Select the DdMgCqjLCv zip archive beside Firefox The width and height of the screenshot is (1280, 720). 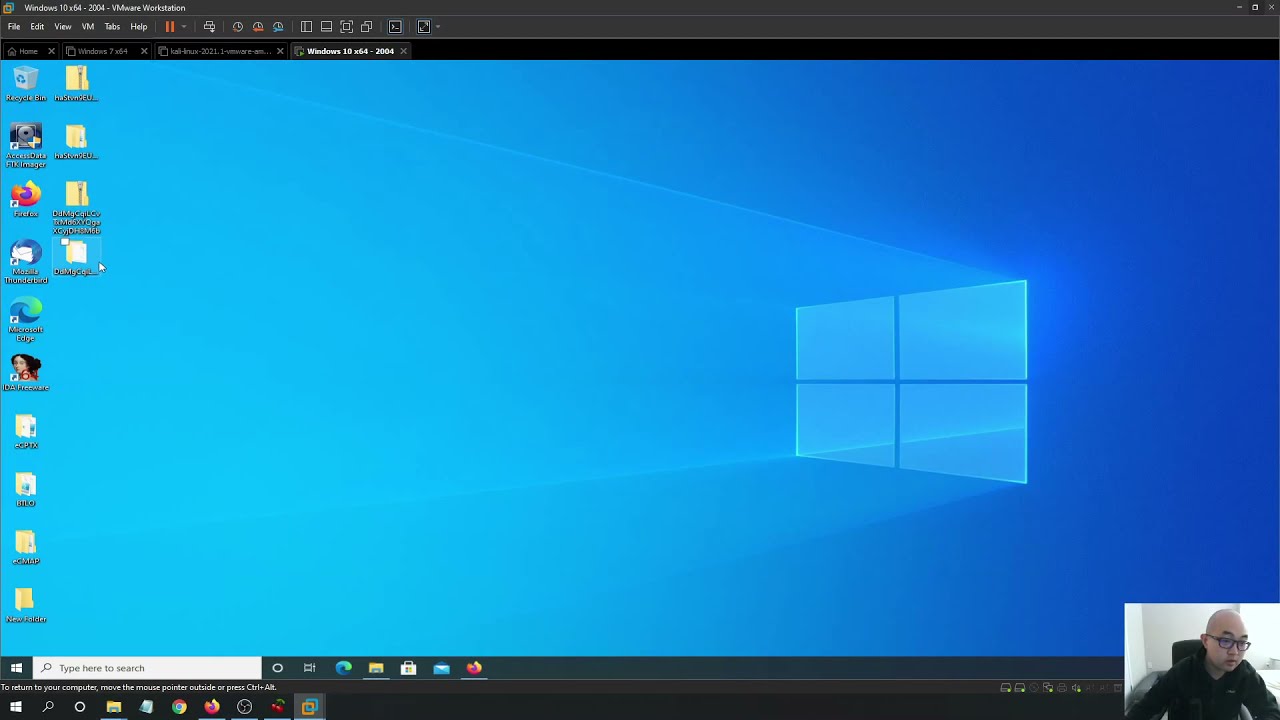[x=77, y=208]
